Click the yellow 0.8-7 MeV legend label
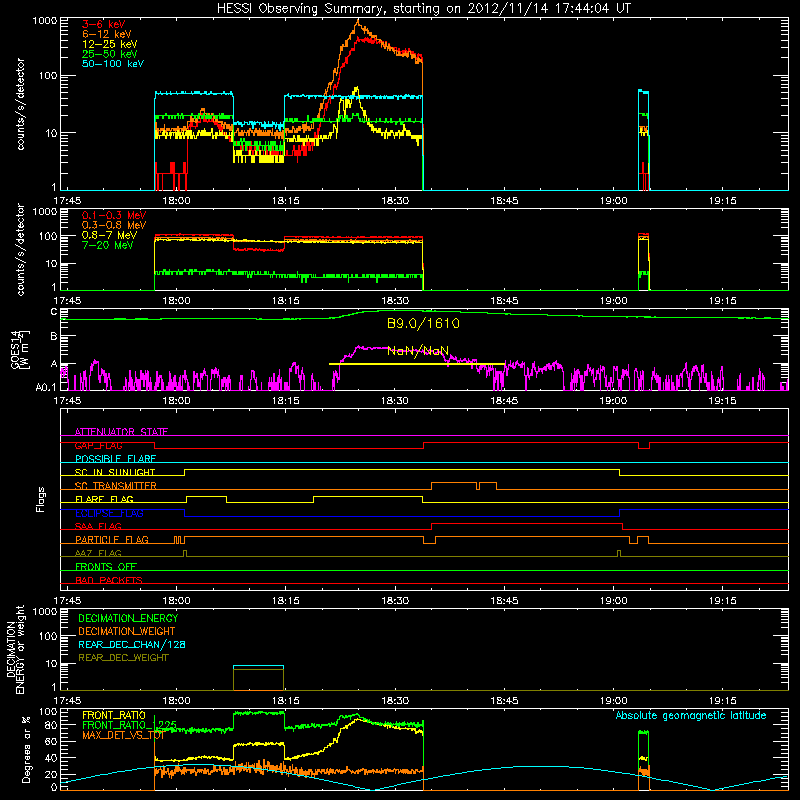 tap(109, 235)
